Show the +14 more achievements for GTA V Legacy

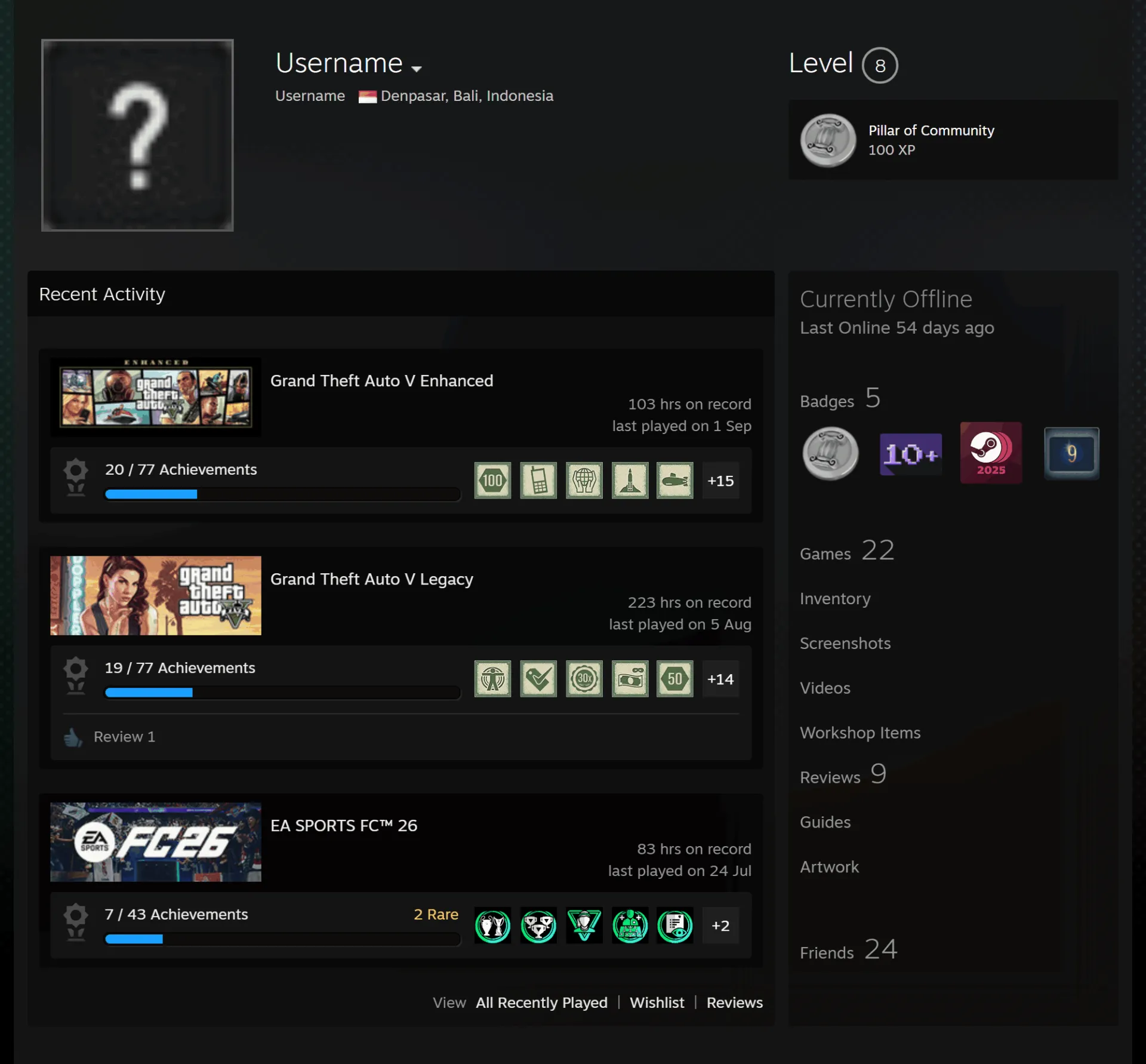[720, 678]
